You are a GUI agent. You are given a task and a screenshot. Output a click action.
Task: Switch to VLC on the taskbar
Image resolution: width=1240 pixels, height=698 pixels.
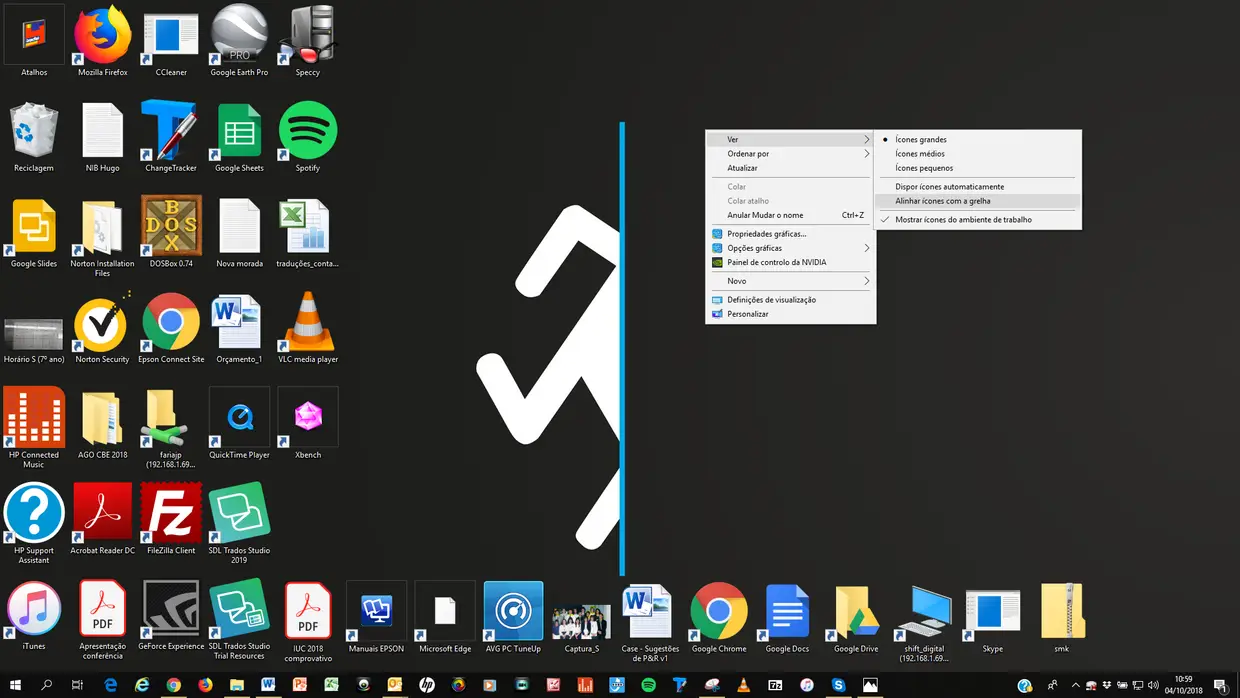[743, 685]
